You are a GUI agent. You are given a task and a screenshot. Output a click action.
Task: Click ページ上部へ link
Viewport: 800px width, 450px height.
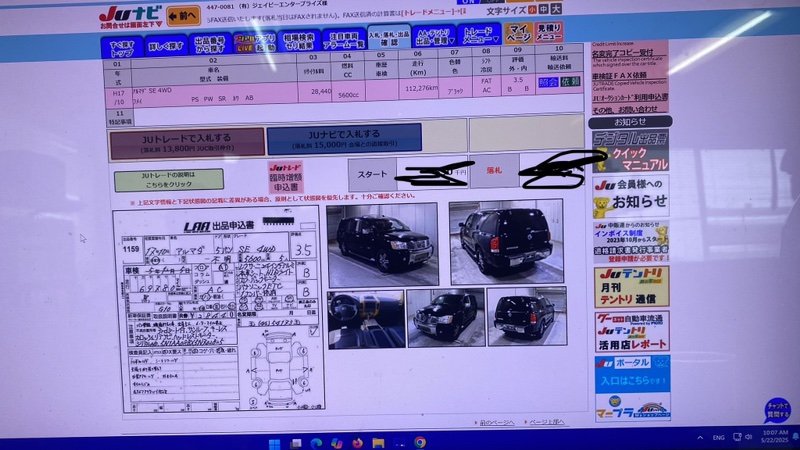(545, 422)
